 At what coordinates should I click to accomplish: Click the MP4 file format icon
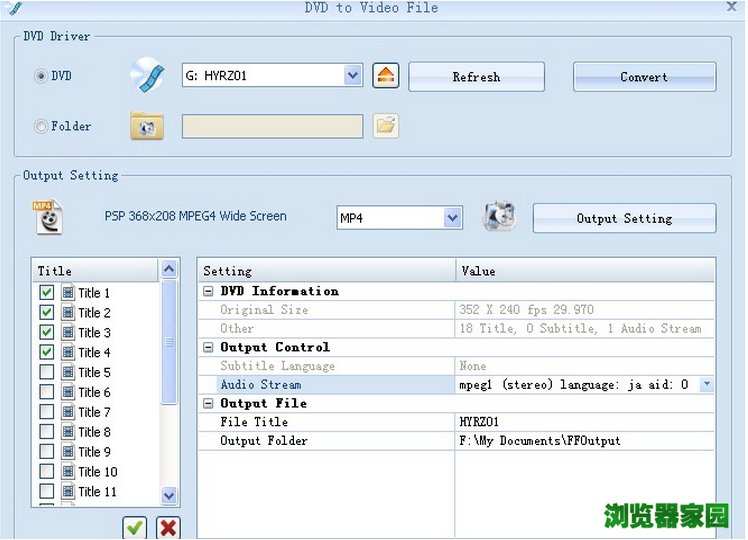tap(47, 217)
